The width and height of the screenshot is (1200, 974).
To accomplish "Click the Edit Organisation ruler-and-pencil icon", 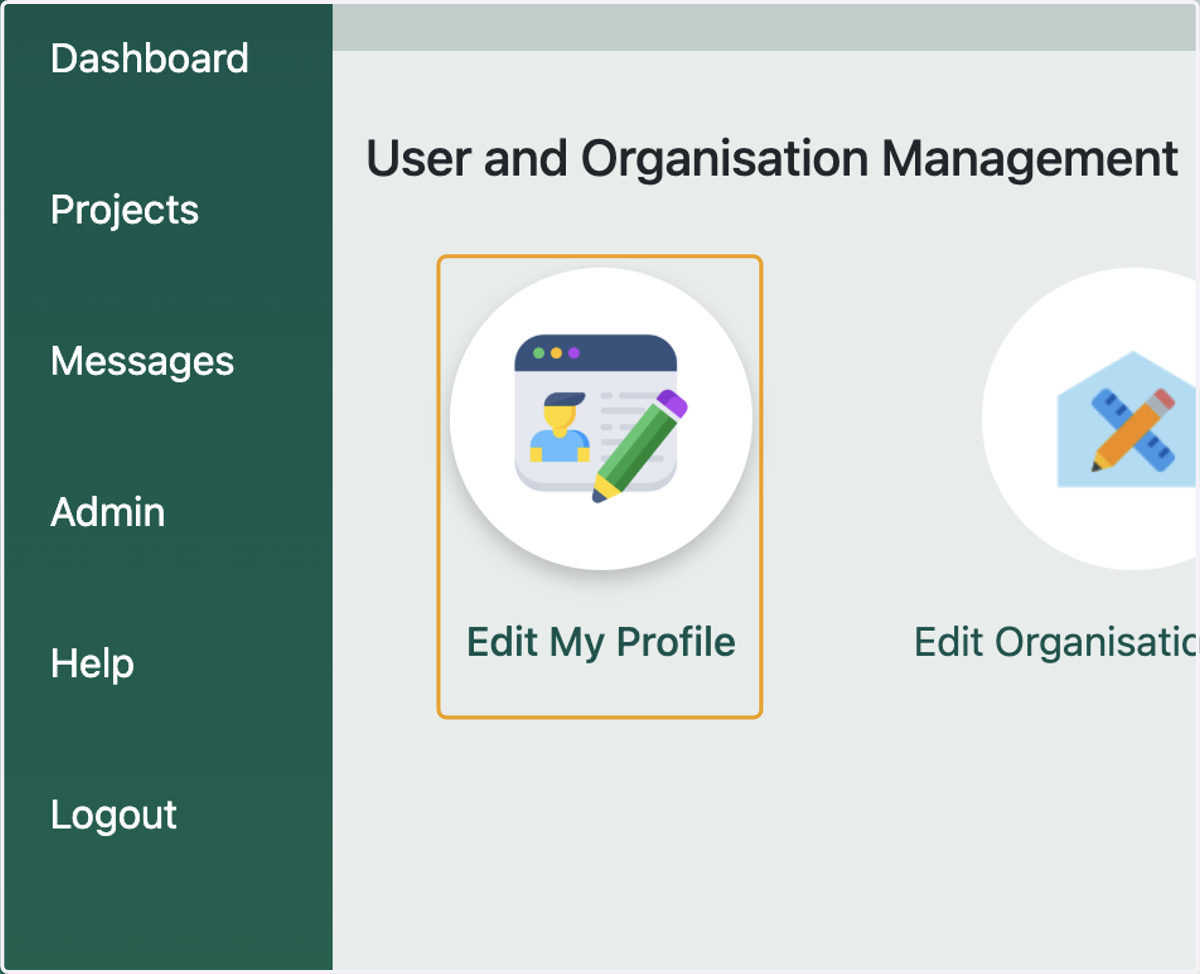I will pyautogui.click(x=1091, y=419).
